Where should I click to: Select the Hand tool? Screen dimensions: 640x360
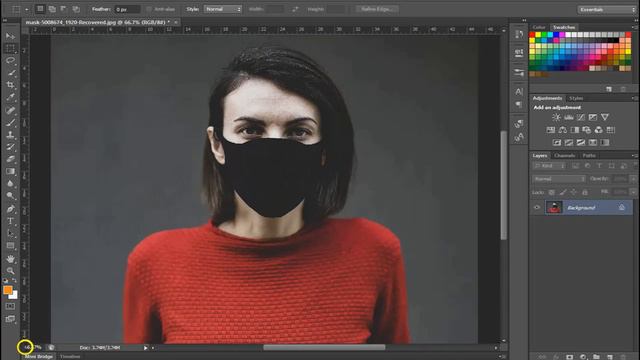(x=10, y=259)
